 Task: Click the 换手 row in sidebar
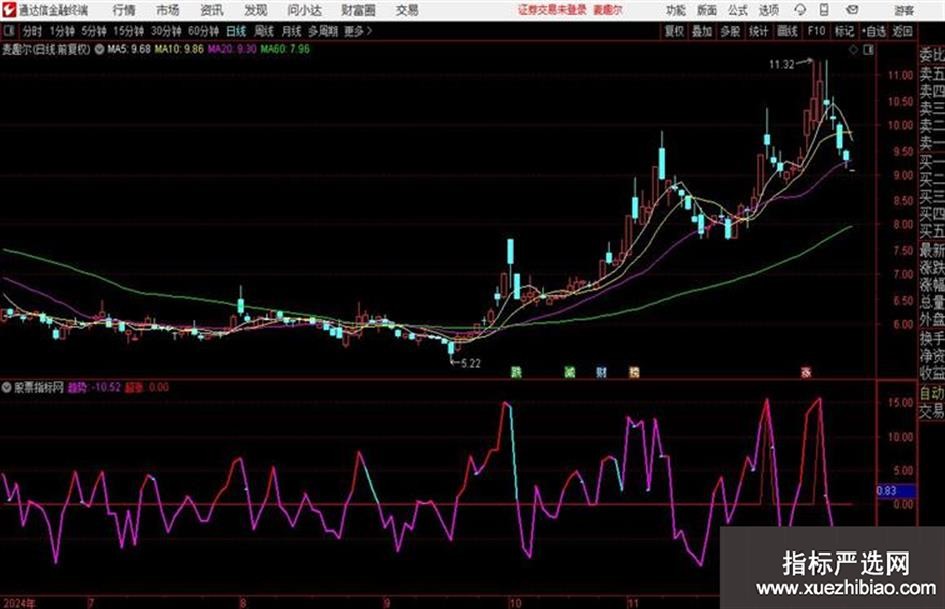click(x=932, y=338)
